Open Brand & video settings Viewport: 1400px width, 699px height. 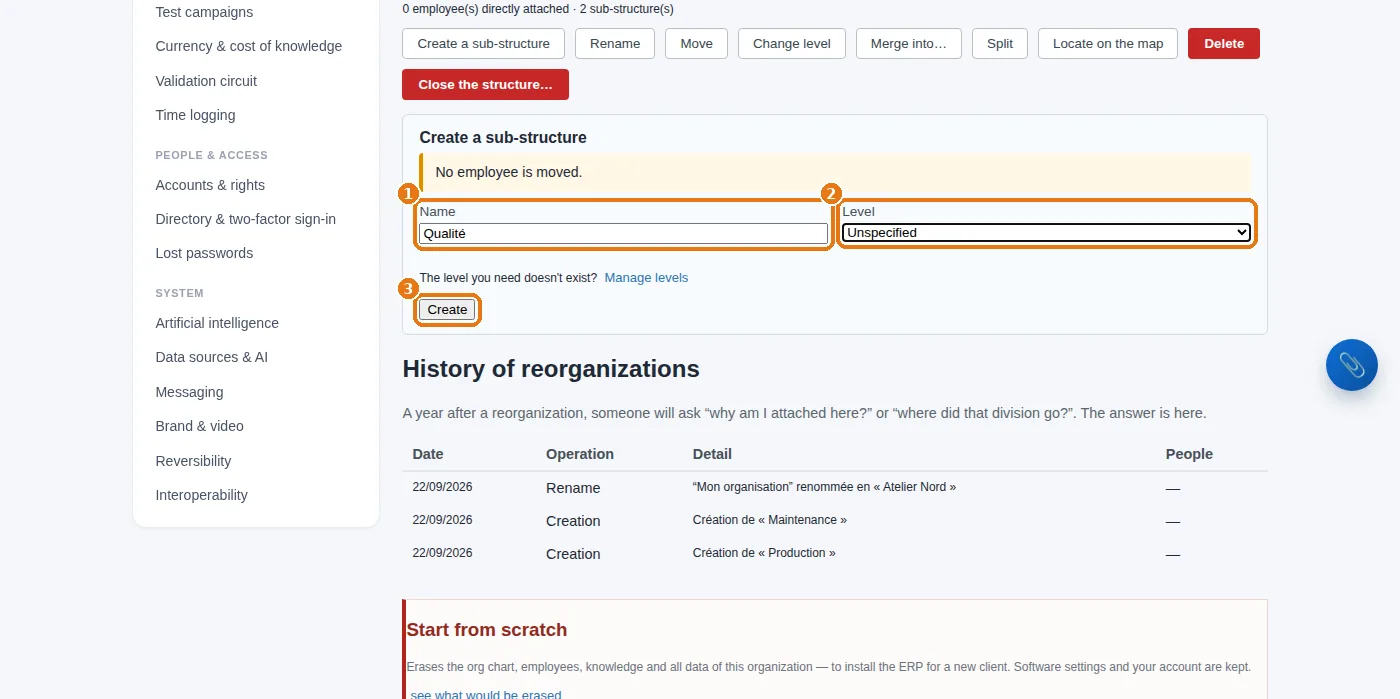point(200,426)
